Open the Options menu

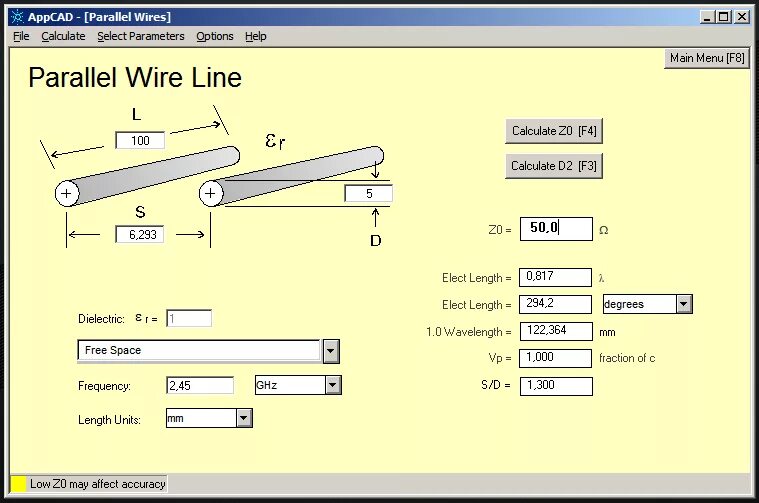(x=214, y=36)
